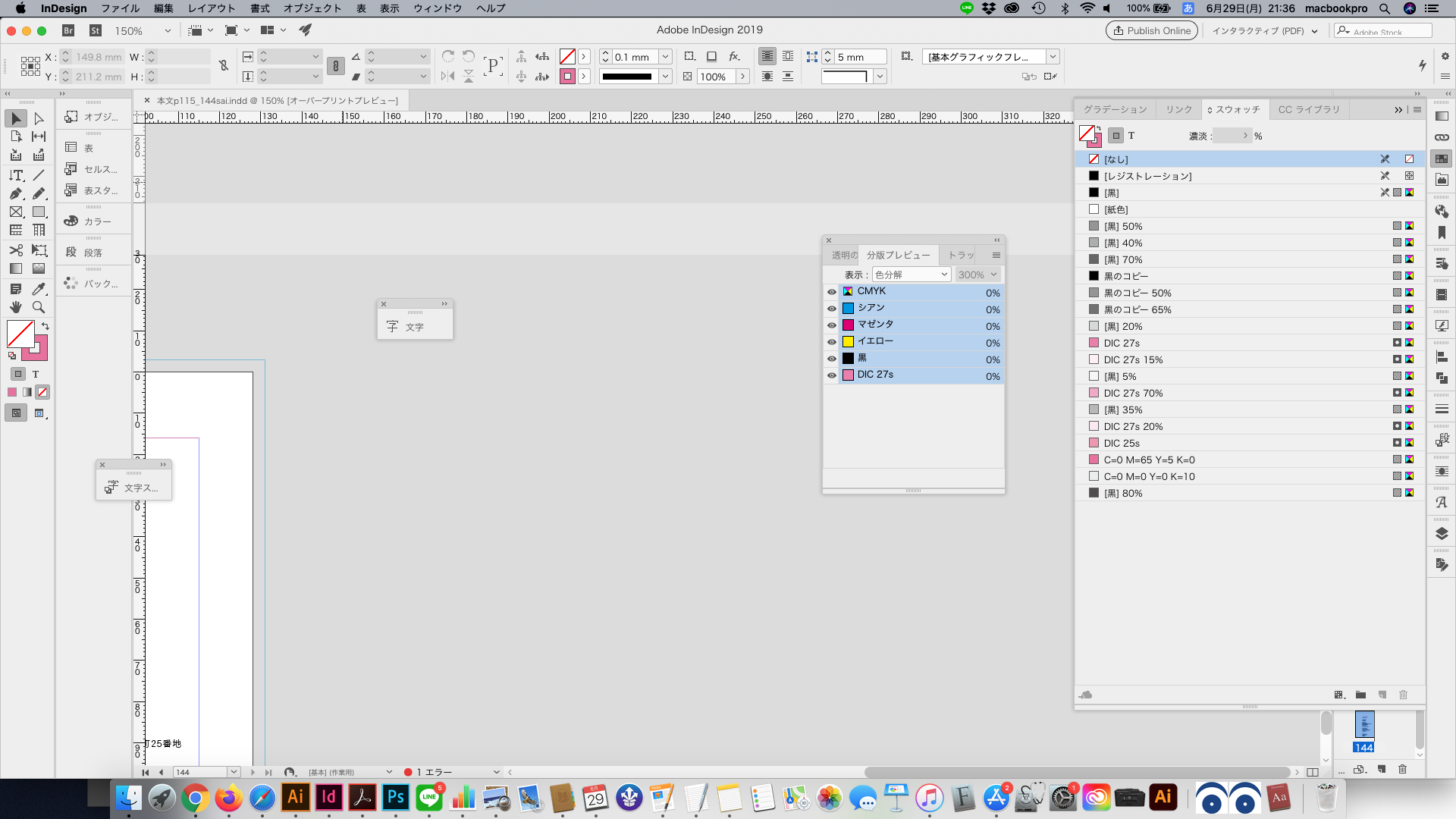Switch to the グラデーション tab
The image size is (1456, 819).
pos(1114,109)
